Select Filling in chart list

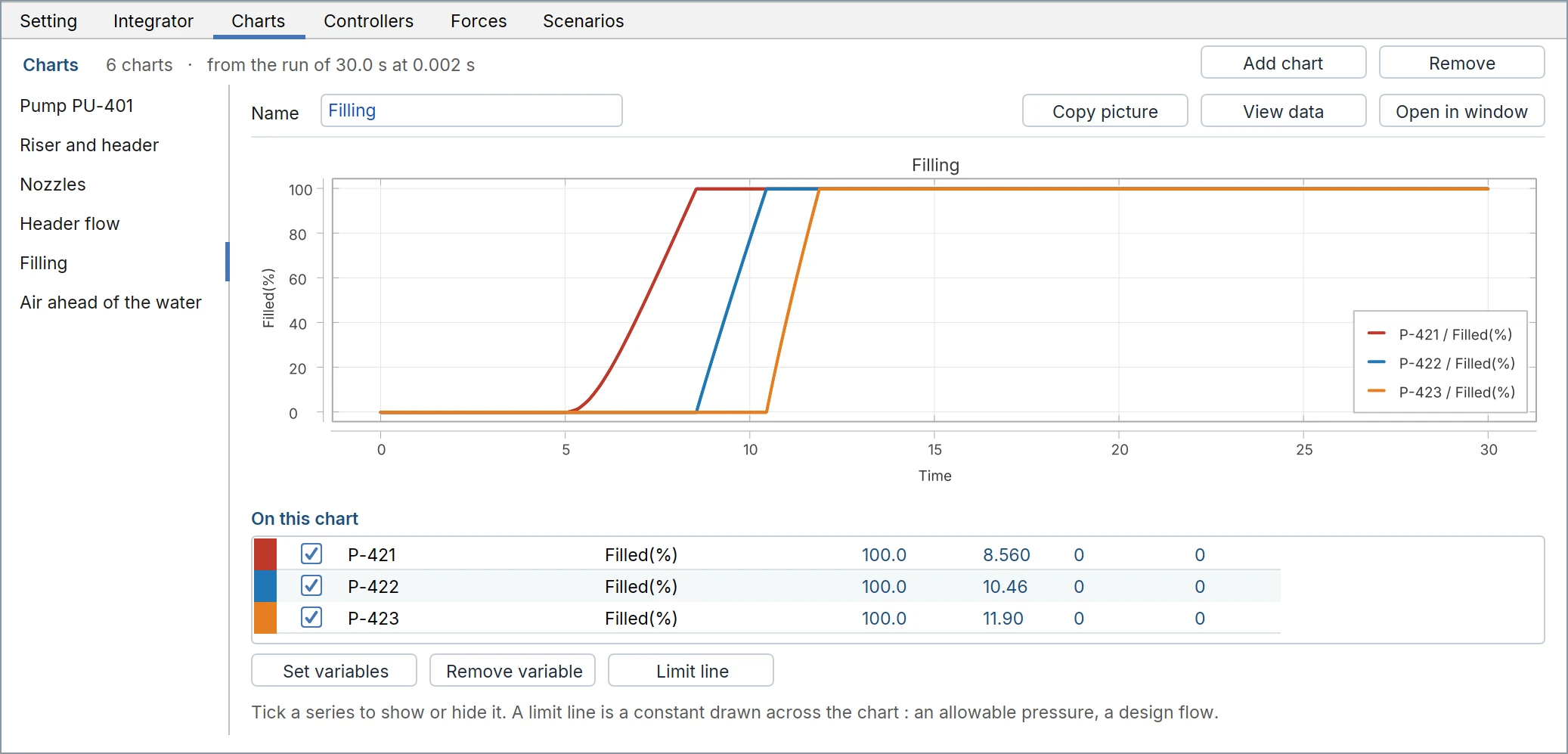click(x=44, y=263)
